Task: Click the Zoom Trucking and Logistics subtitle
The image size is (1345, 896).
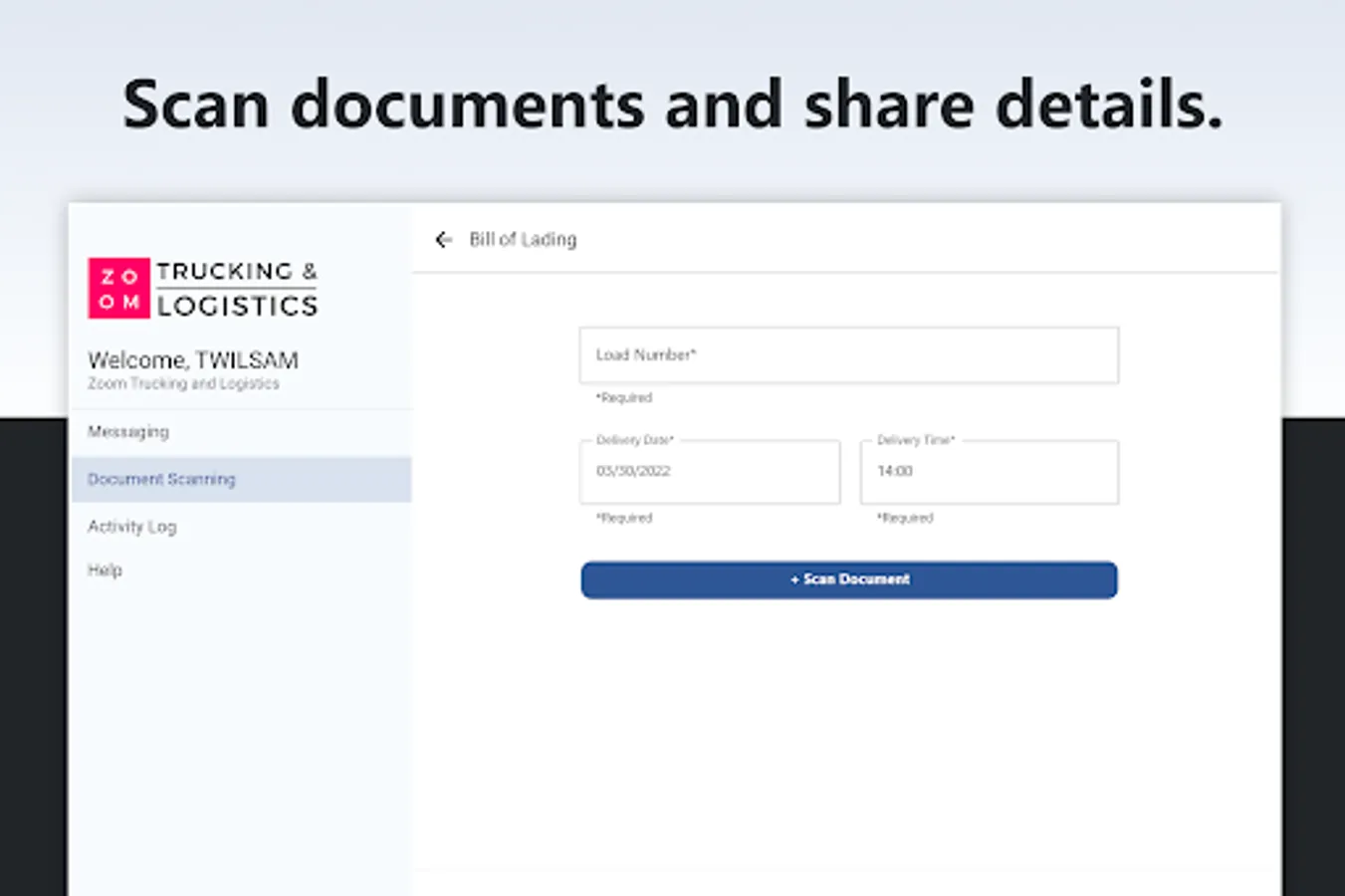Action: pyautogui.click(x=180, y=383)
